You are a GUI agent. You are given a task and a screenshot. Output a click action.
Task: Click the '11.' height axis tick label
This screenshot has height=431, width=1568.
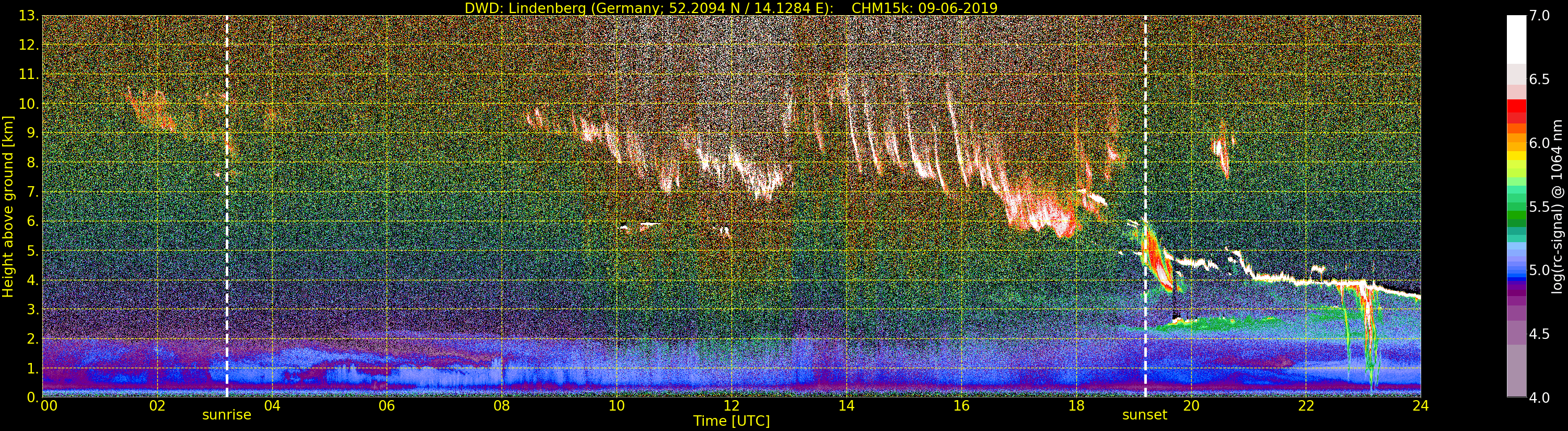[29, 74]
